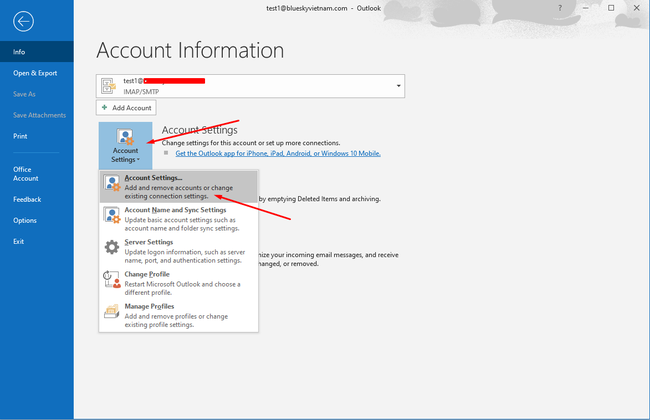
Task: Click the Account Name and Sync Settings icon
Action: 112,215
